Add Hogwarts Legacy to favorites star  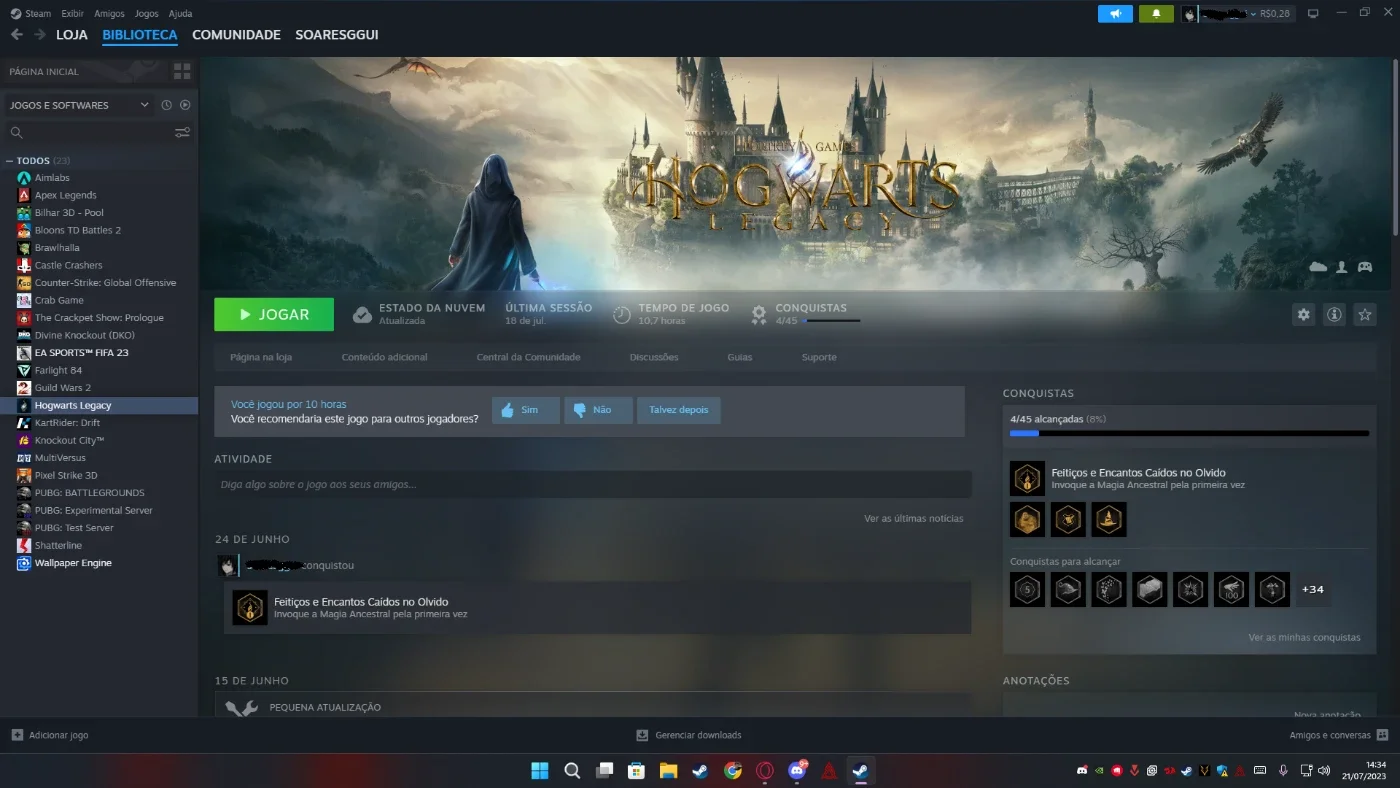click(1365, 314)
